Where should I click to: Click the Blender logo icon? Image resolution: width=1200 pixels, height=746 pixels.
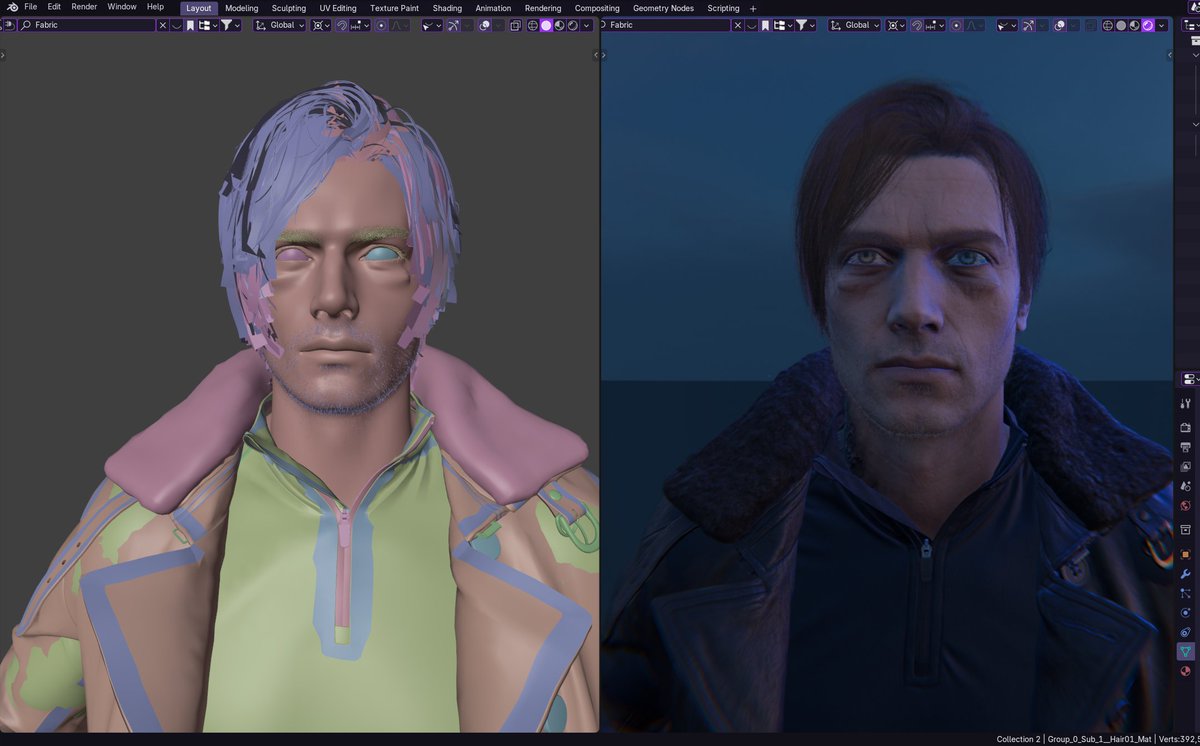pyautogui.click(x=13, y=7)
